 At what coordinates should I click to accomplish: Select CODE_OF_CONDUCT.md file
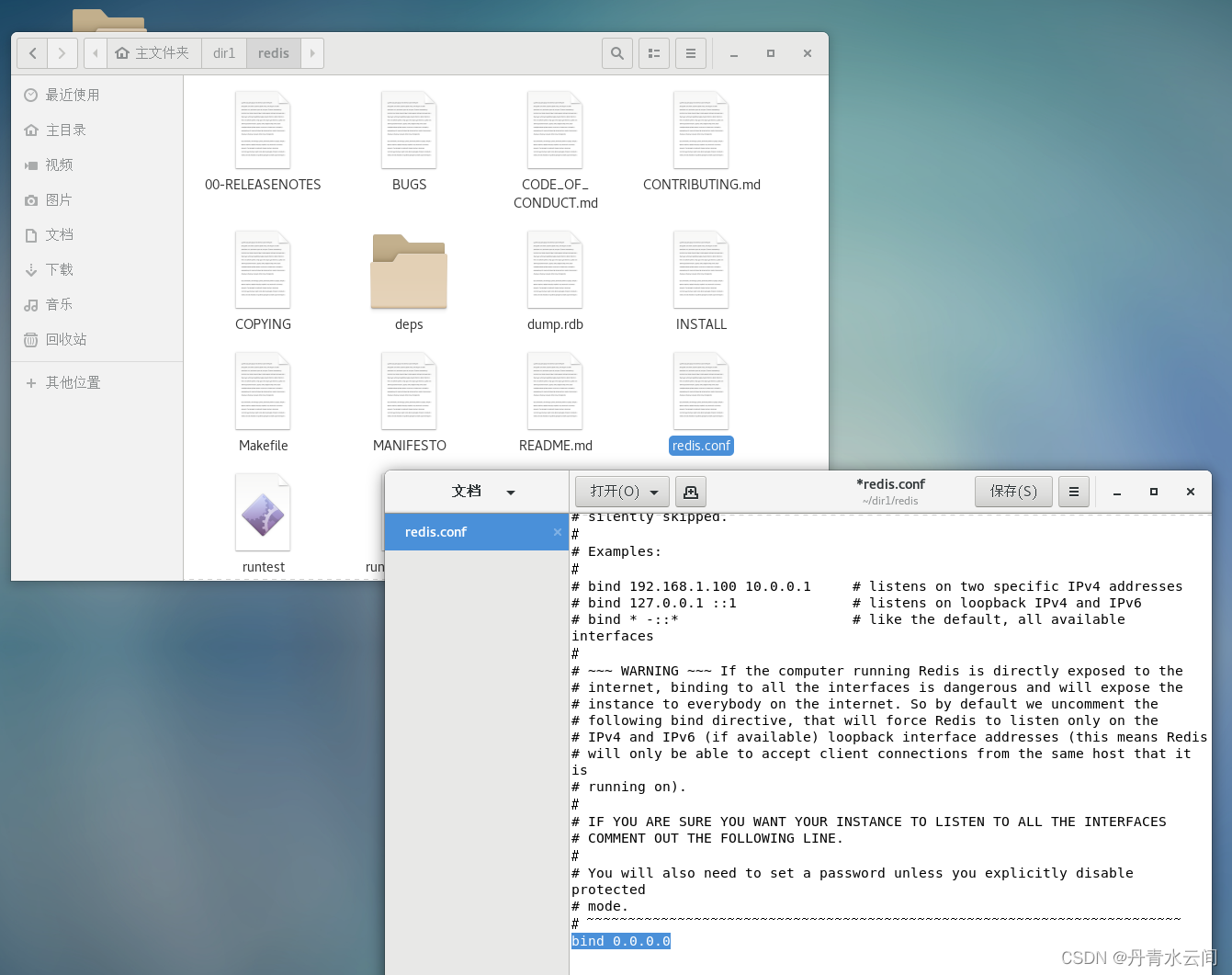click(x=555, y=152)
